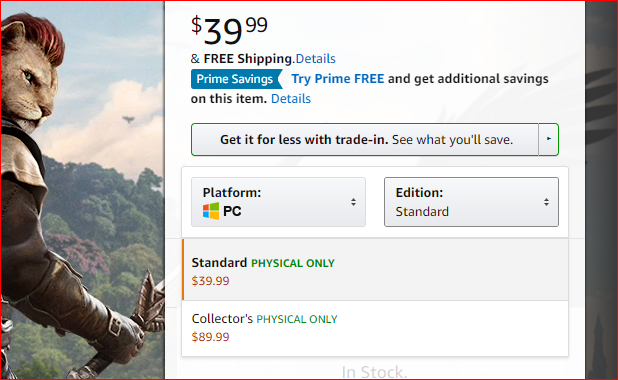Click the $39.99 main price
This screenshot has width=618, height=380.
[229, 30]
